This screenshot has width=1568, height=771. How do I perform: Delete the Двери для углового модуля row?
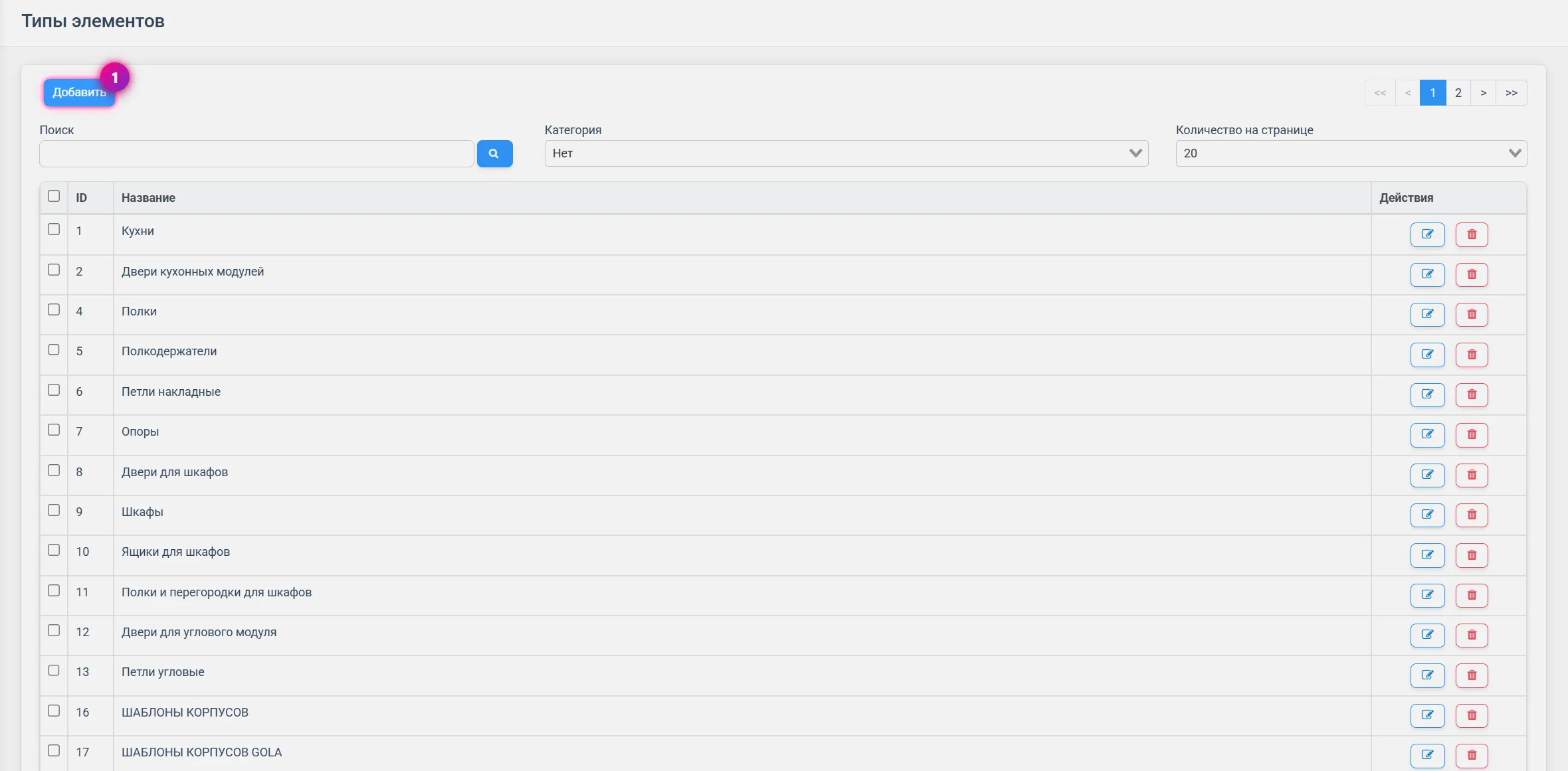1471,635
